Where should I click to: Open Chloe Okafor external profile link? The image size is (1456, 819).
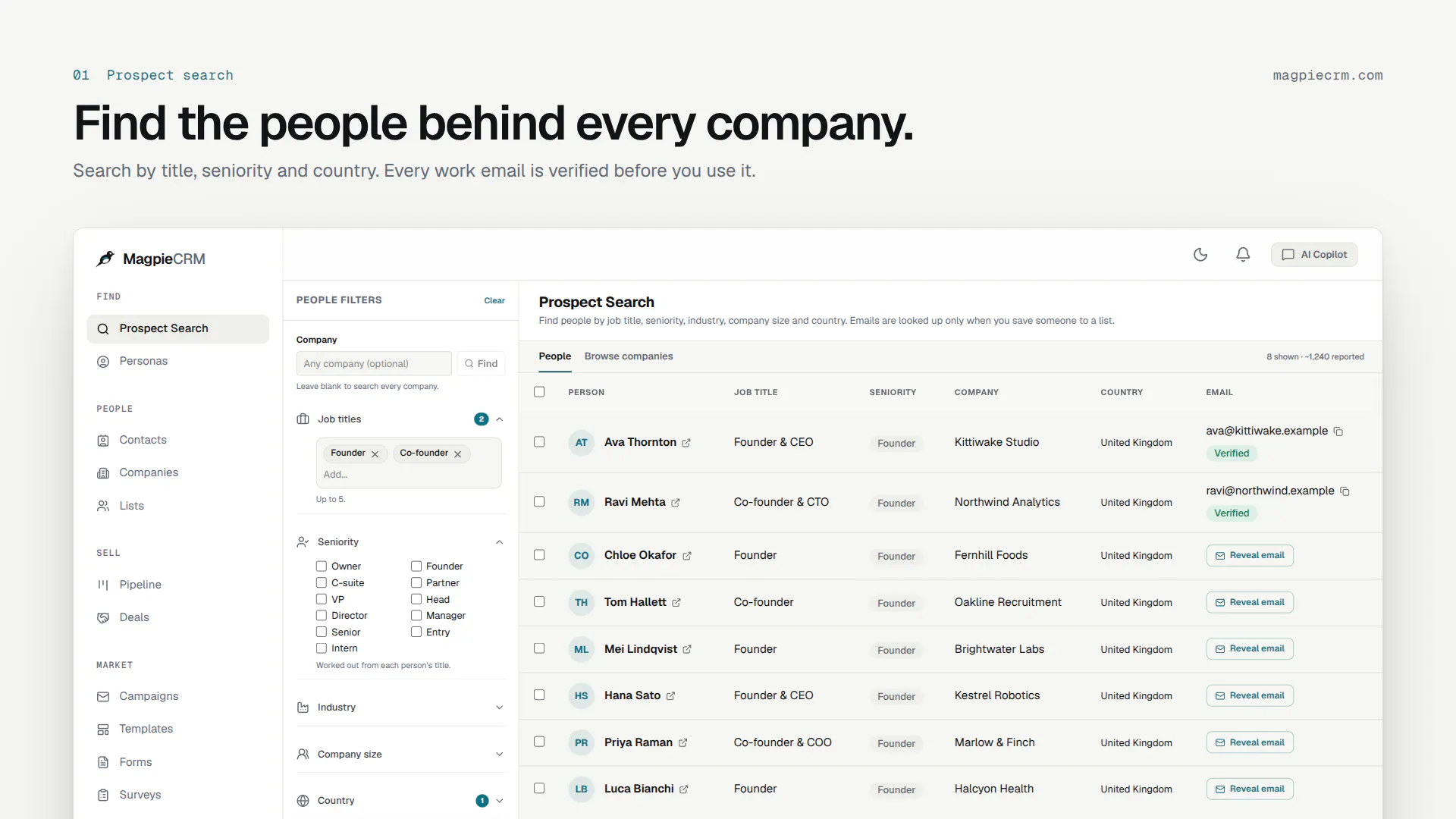pyautogui.click(x=687, y=556)
